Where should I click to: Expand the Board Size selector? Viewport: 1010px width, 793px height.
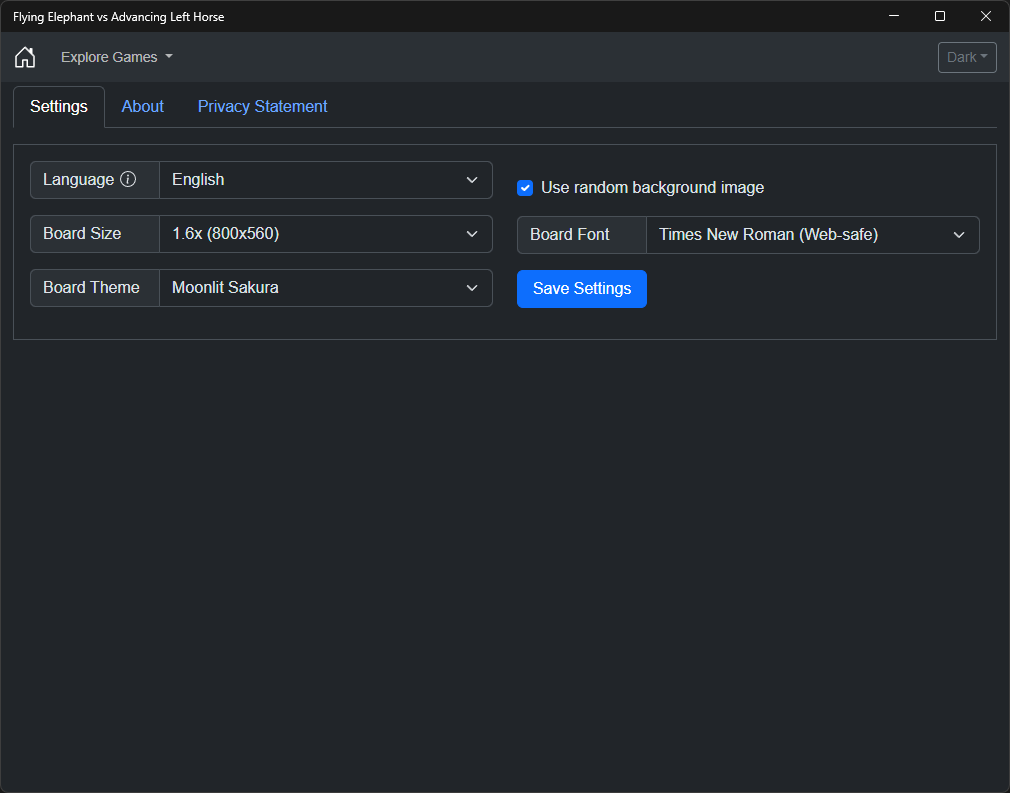[326, 234]
